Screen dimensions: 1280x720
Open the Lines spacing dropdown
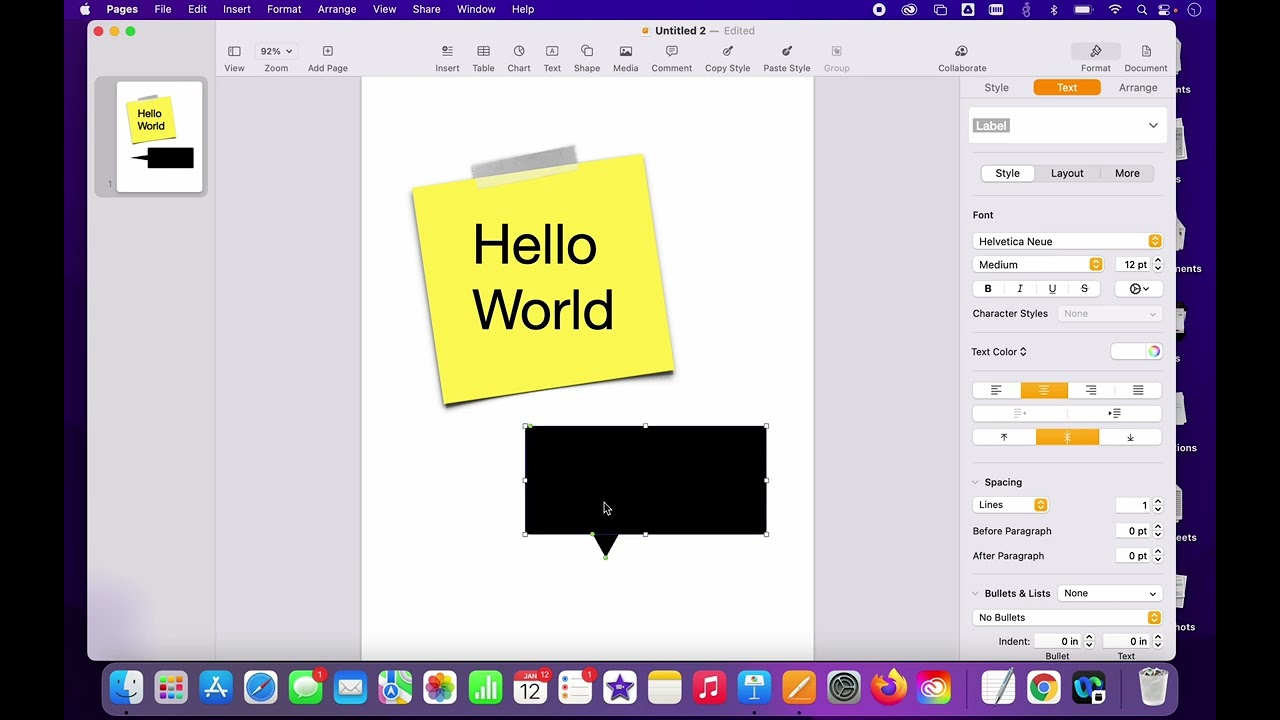point(1010,505)
